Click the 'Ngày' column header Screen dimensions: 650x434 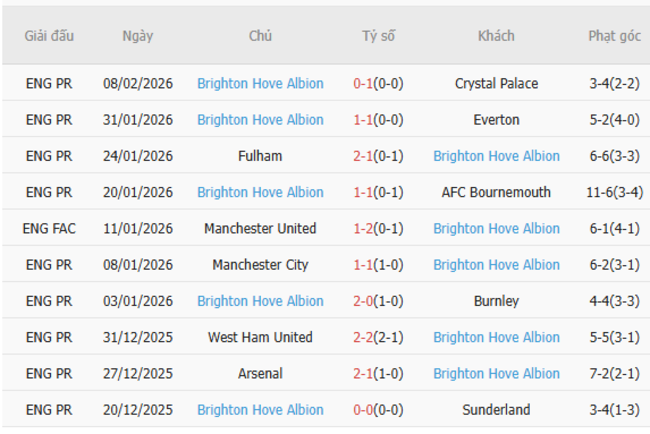click(138, 36)
